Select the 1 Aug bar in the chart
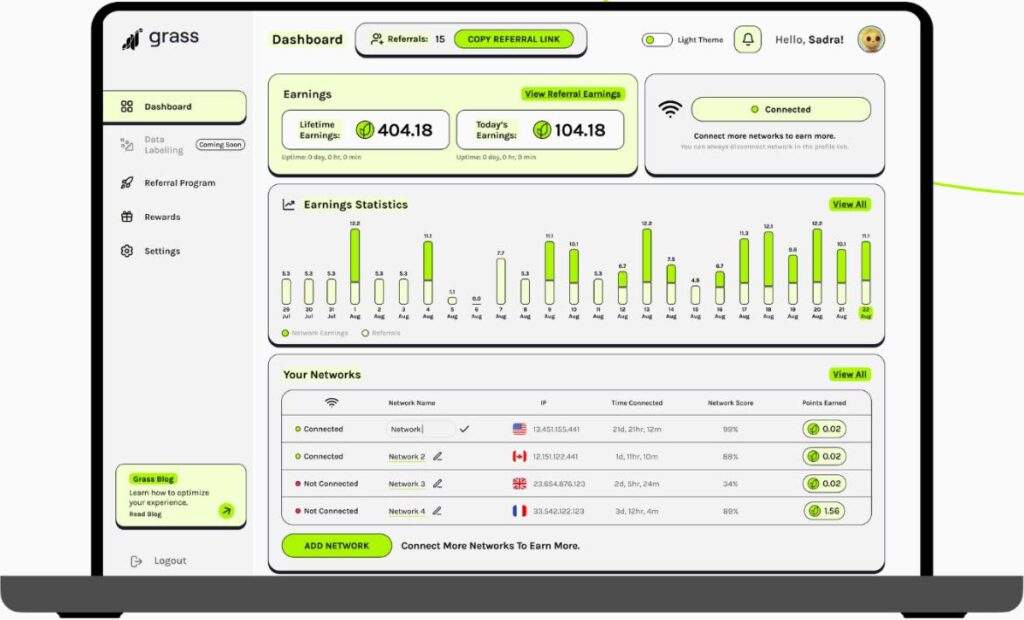The image size is (1024, 620). [355, 267]
